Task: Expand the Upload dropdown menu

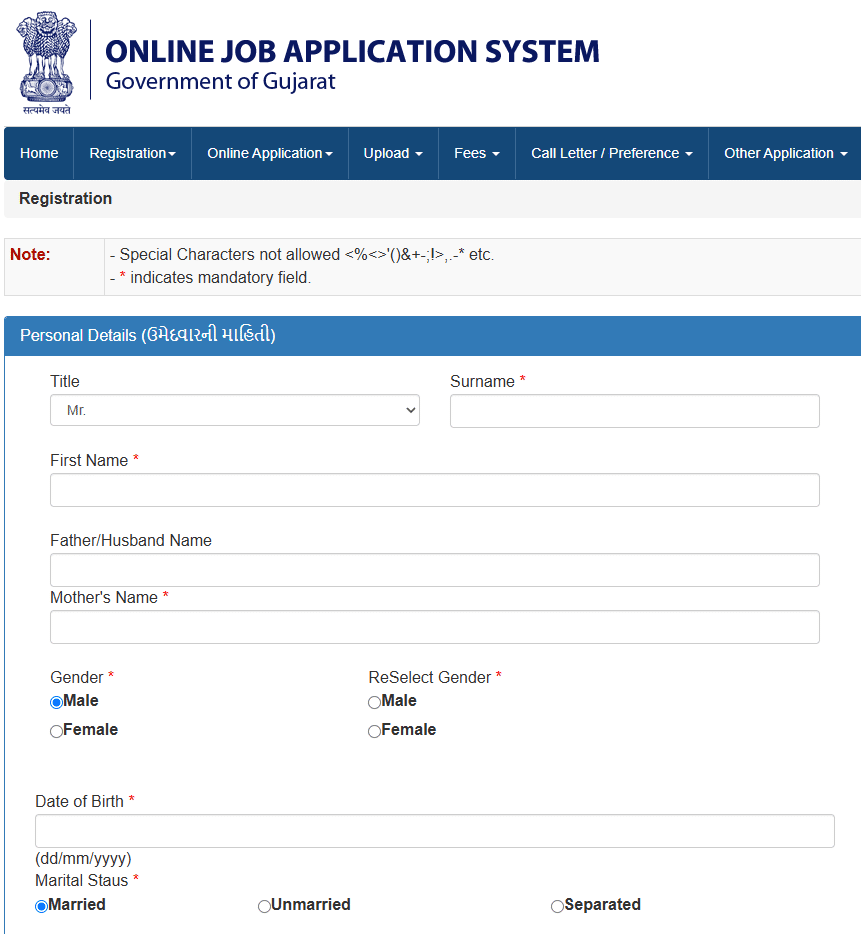Action: (393, 153)
